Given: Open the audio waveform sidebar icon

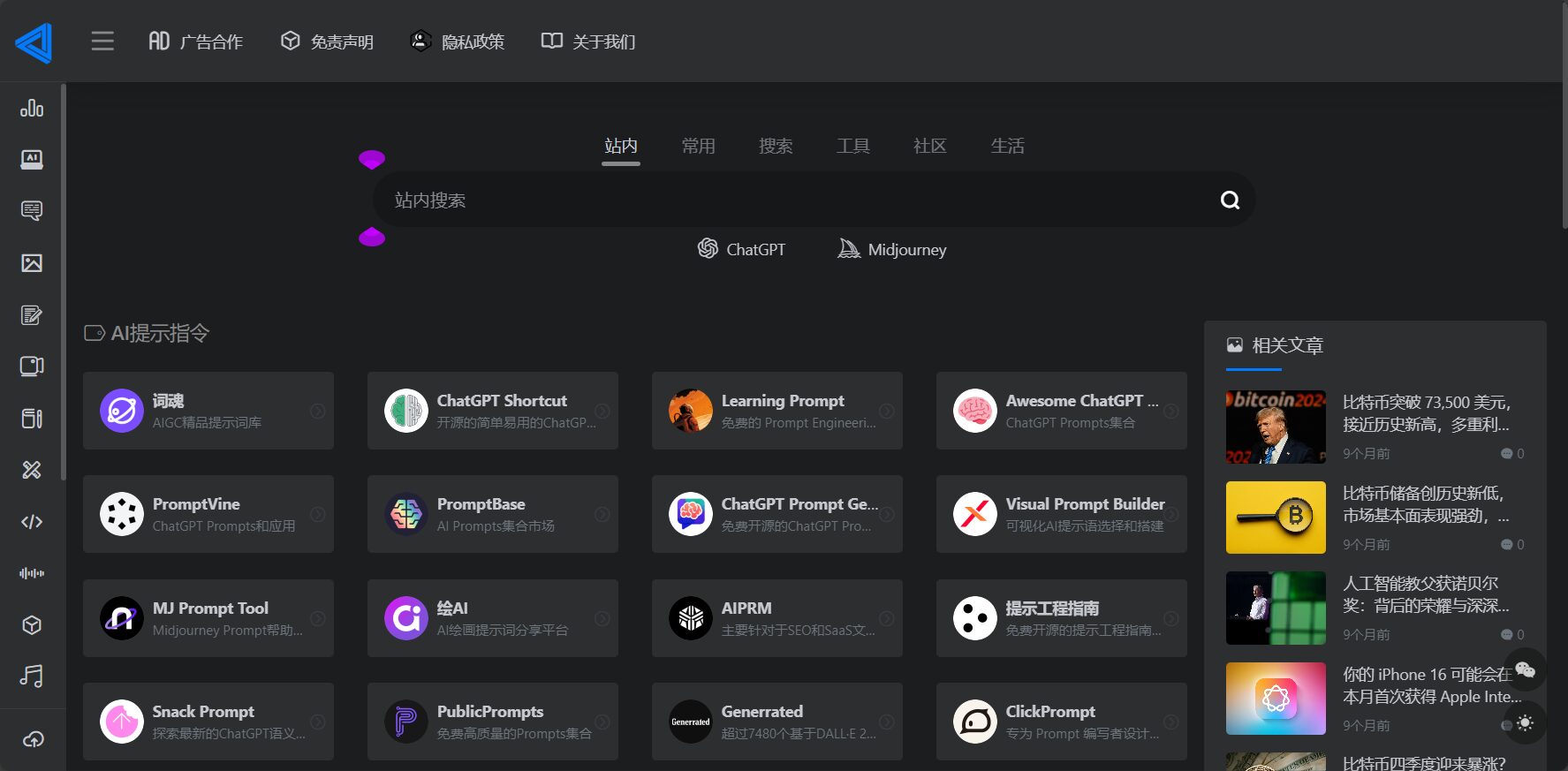Looking at the screenshot, I should point(32,573).
